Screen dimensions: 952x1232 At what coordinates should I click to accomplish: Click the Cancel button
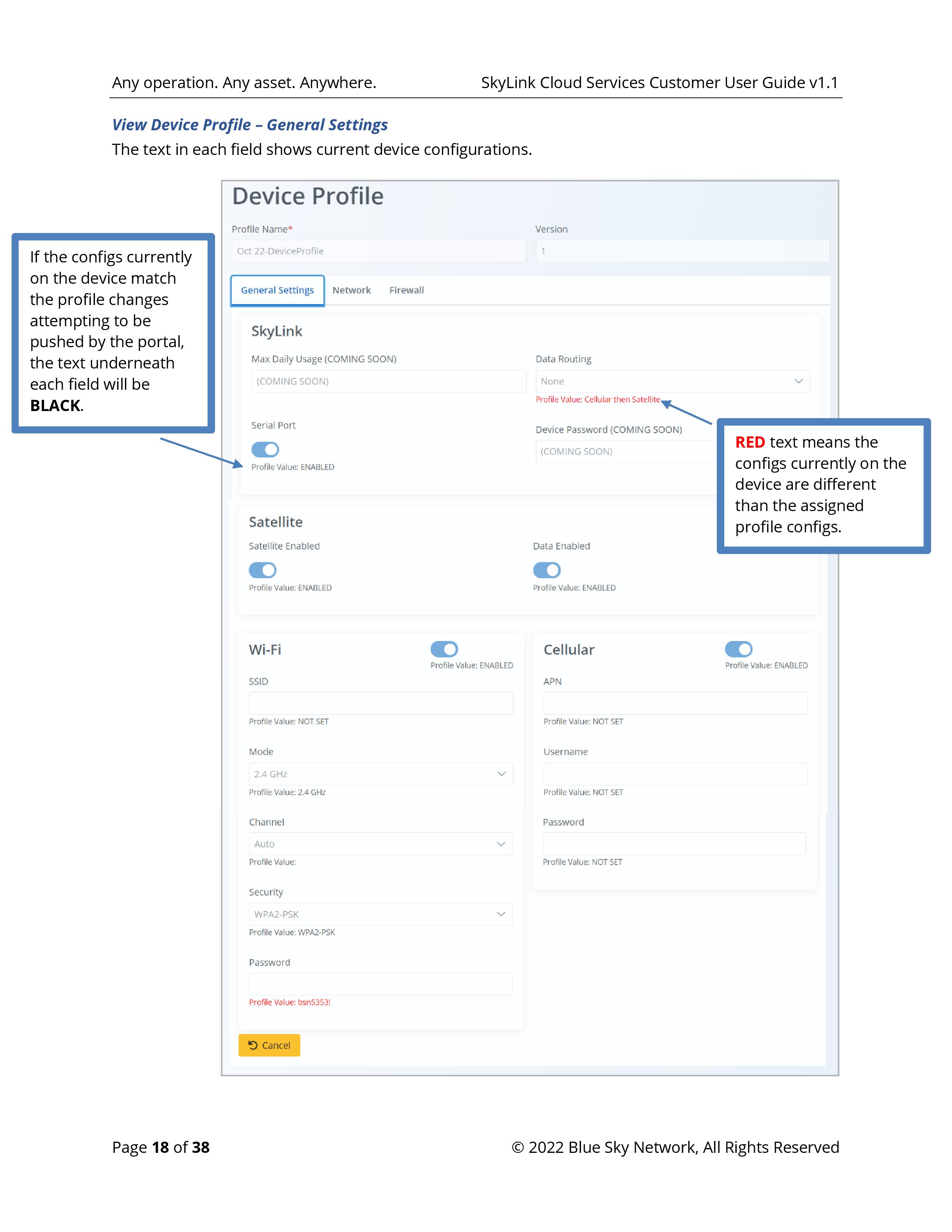(x=269, y=1045)
